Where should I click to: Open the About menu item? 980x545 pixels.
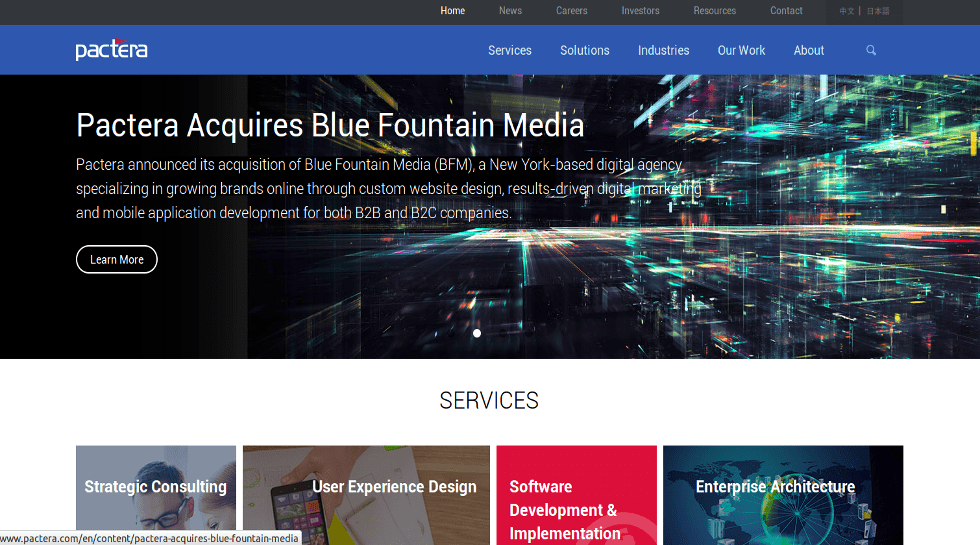click(x=808, y=50)
